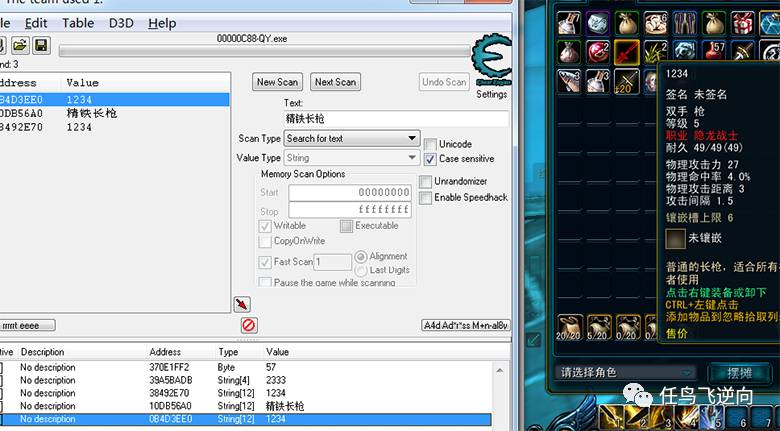Viewport: 780px width, 431px height.
Task: Activate skill slot 3 on game hotbar
Action: click(x=662, y=417)
